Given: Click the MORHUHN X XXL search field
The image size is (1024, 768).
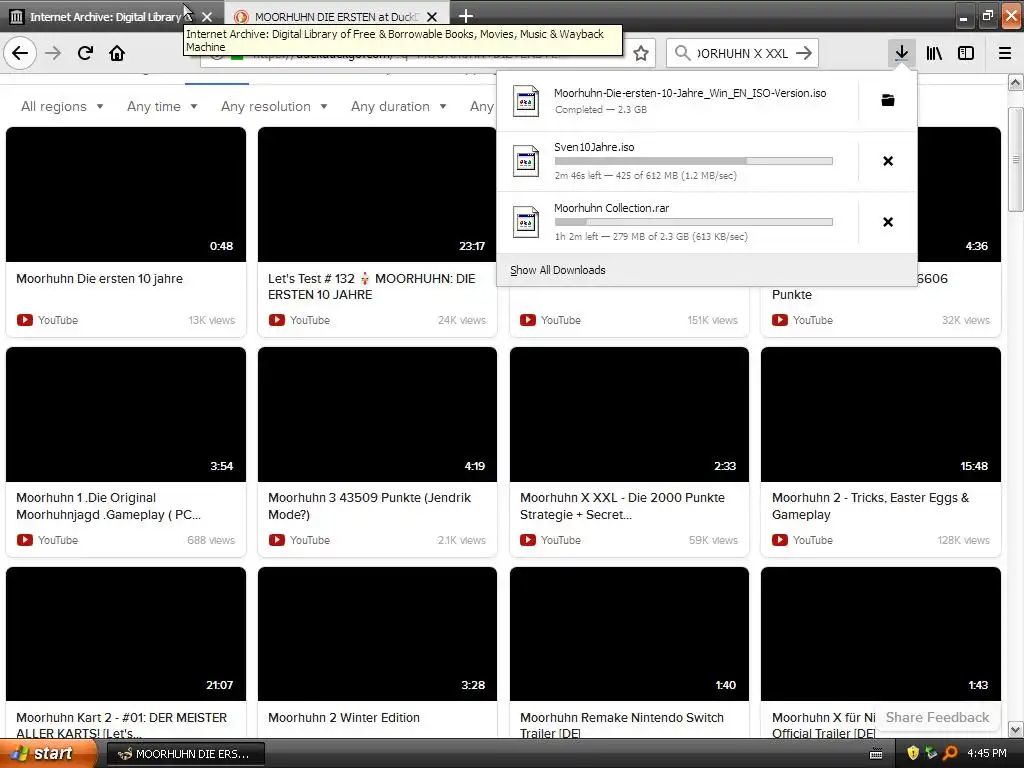Looking at the screenshot, I should [742, 53].
